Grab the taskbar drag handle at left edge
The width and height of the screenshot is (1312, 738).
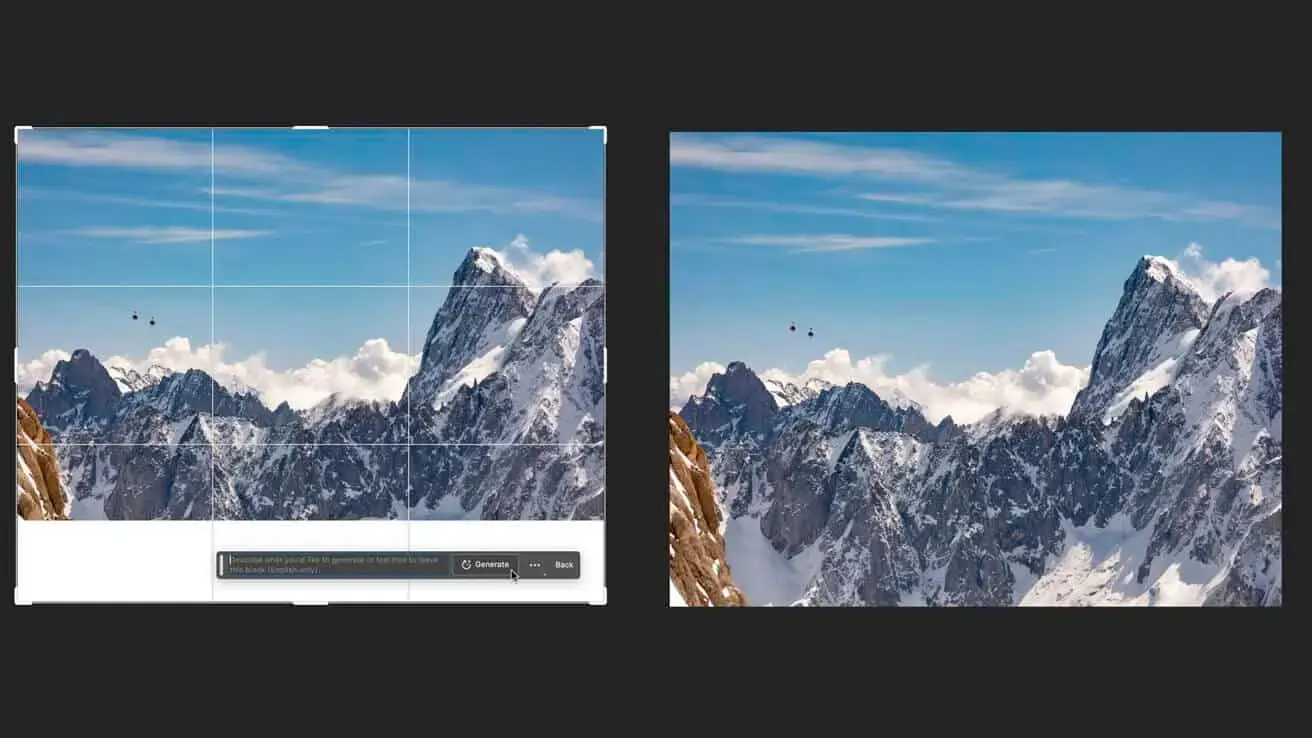coord(221,565)
